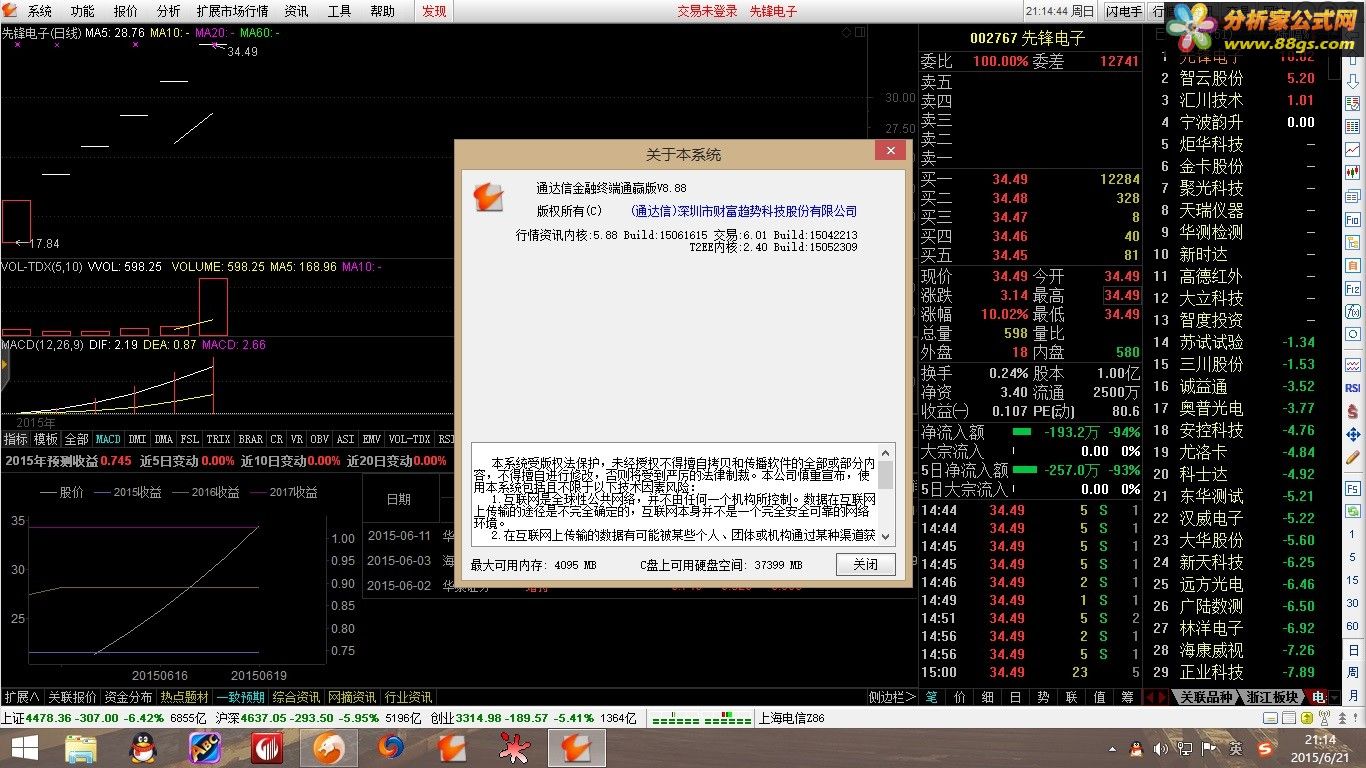Open the line trend chart icon
Image resolution: width=1366 pixels, height=768 pixels.
click(x=1352, y=149)
